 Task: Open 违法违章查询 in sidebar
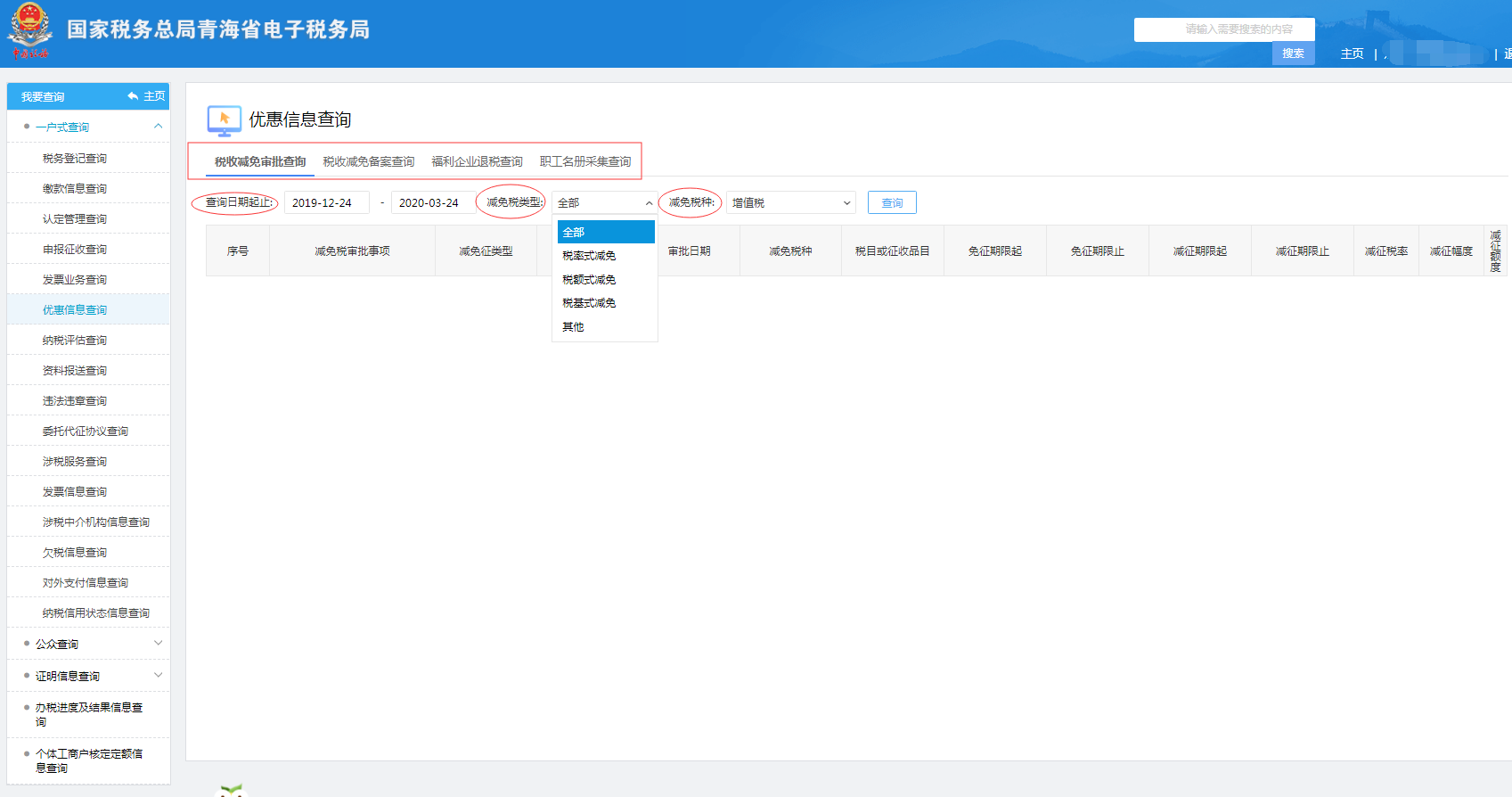coord(88,401)
